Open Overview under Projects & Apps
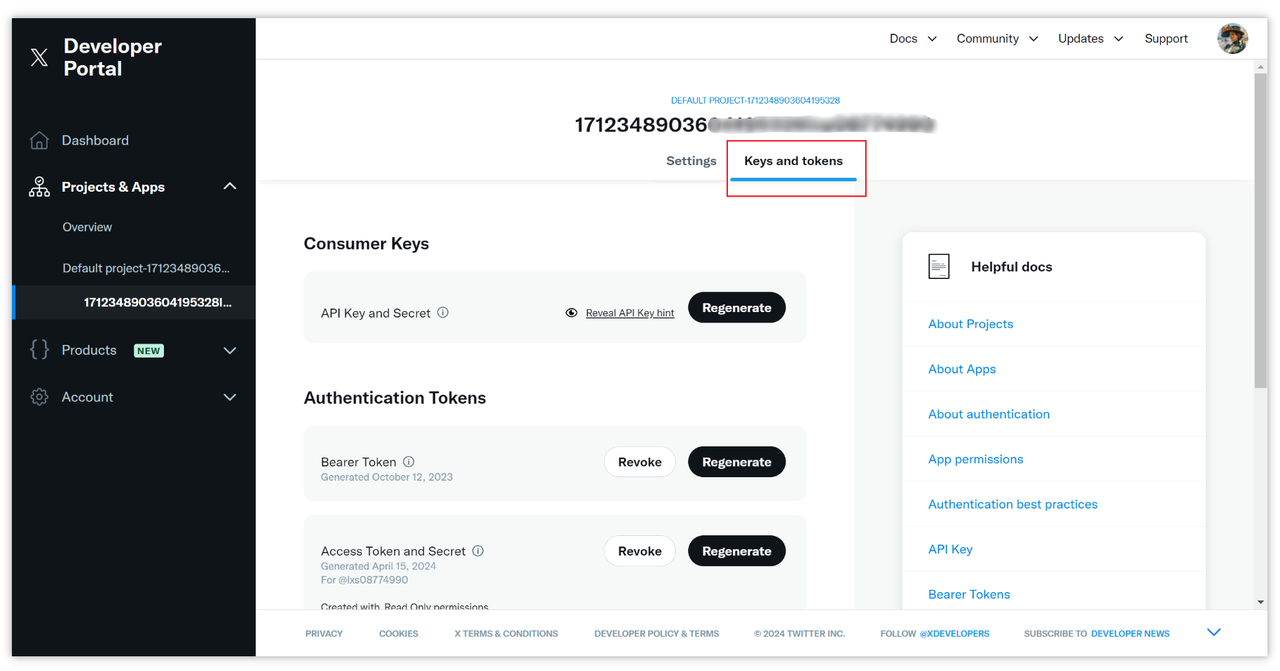Screen dimensions: 1280x671 point(87,227)
